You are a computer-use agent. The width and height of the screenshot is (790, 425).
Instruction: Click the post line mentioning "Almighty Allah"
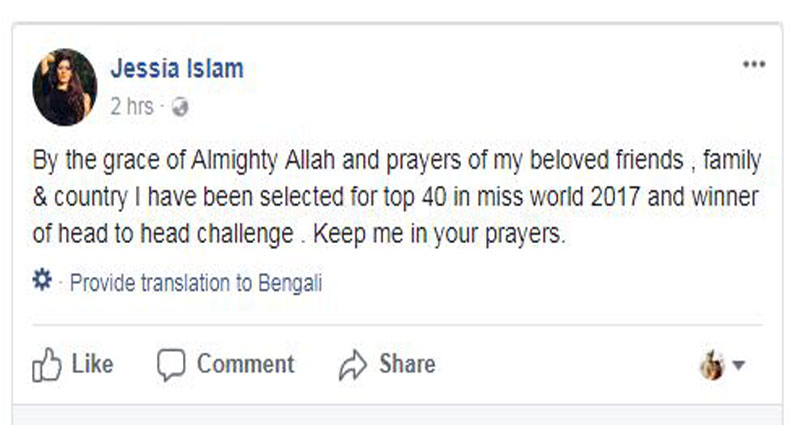click(397, 160)
